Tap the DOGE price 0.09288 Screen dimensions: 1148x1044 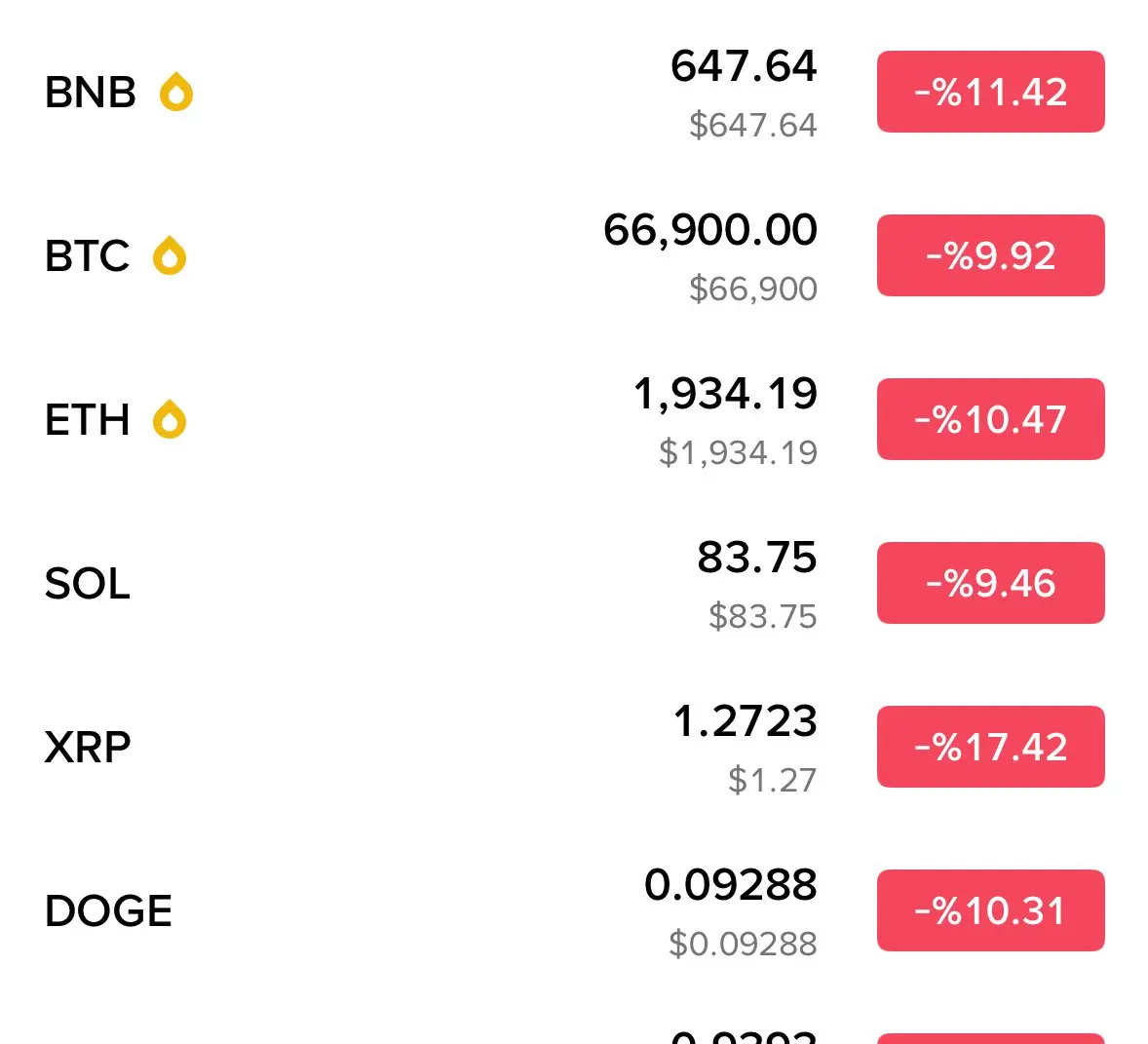click(730, 885)
